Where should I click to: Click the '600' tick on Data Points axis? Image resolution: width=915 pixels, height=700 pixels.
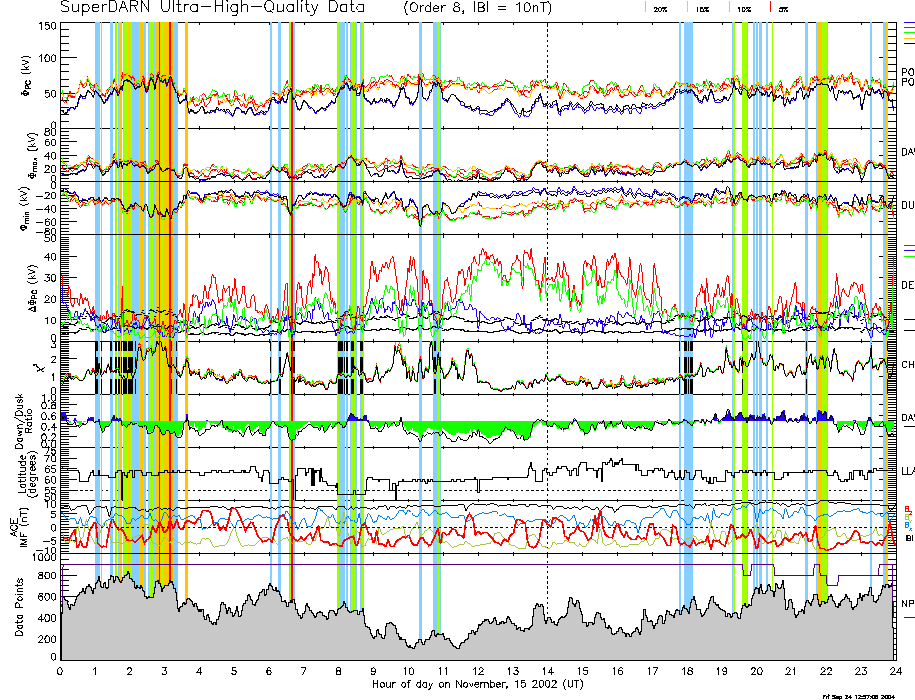point(49,597)
